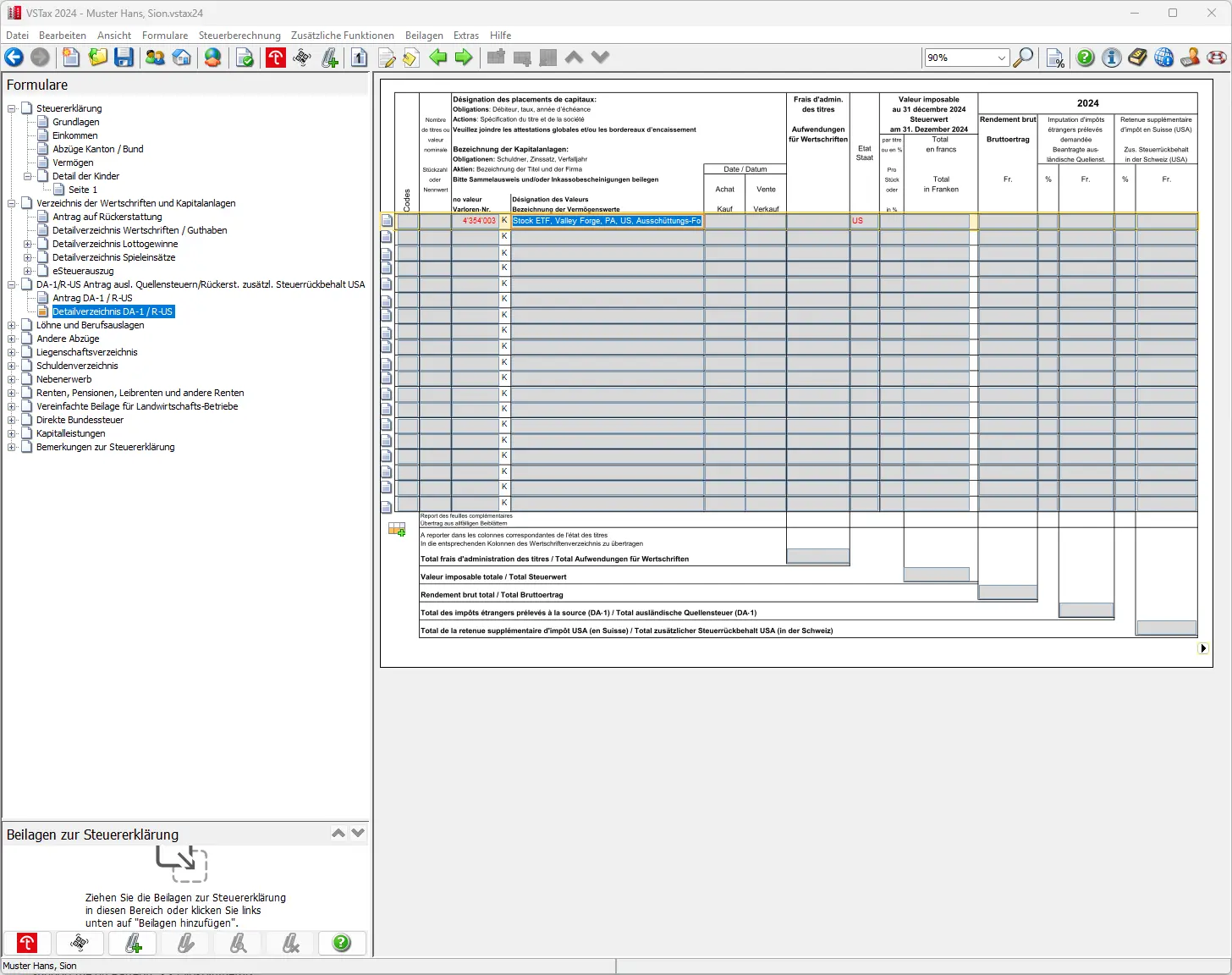This screenshot has width=1232, height=975.
Task: Click the add attachment paperclip button in Beilagen panel
Action: pos(133,943)
